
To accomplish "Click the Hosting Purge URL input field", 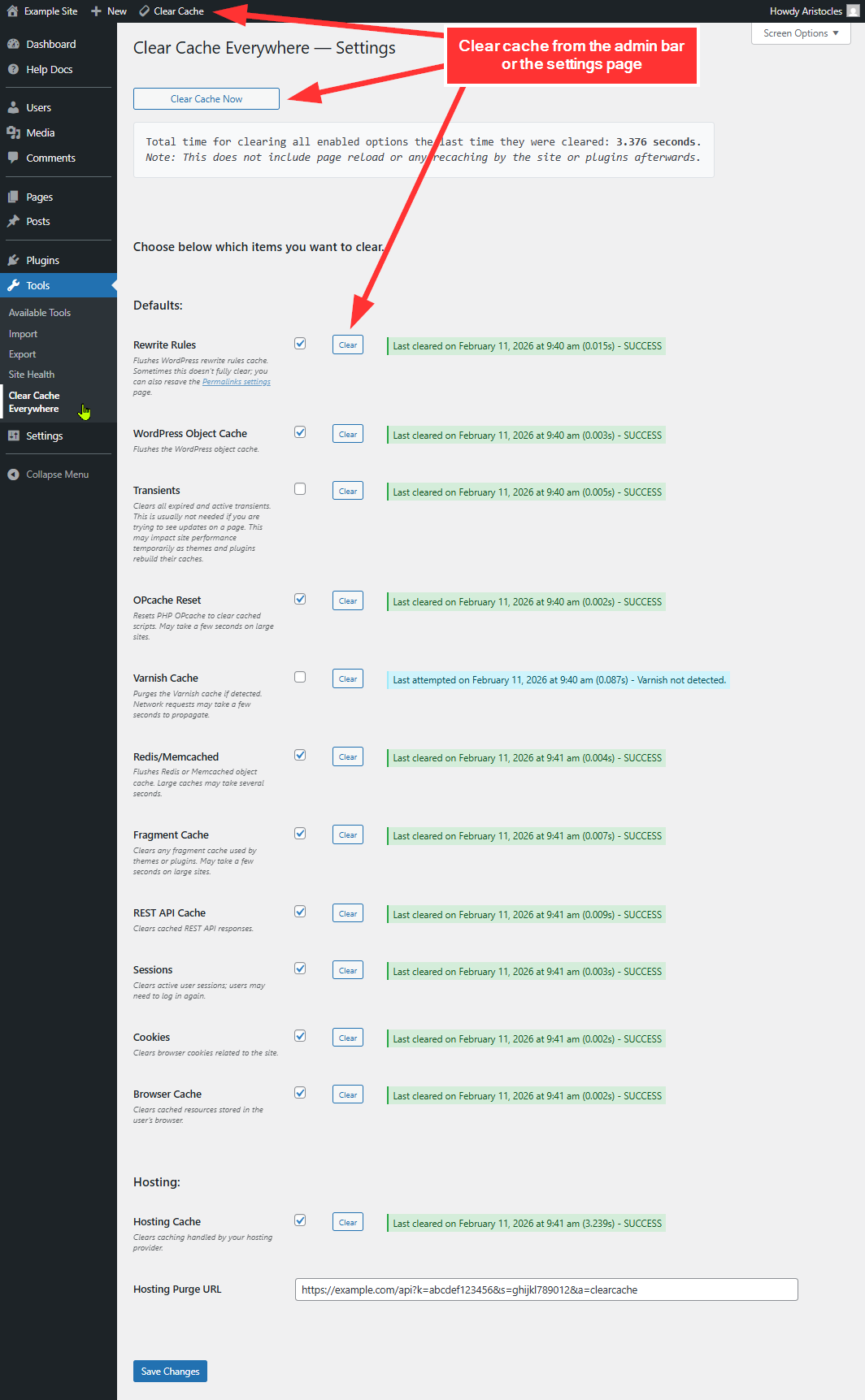I will pyautogui.click(x=546, y=1289).
